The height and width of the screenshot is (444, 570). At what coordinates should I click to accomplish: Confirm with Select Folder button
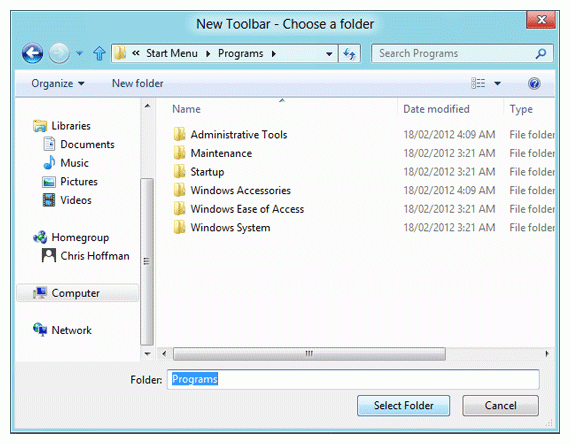(x=404, y=405)
